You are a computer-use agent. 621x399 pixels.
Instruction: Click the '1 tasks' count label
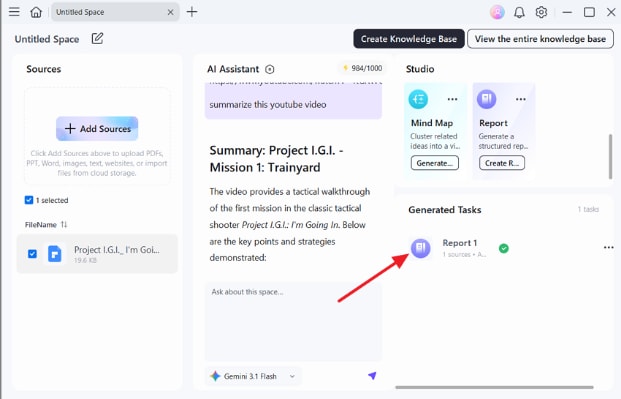tap(588, 209)
